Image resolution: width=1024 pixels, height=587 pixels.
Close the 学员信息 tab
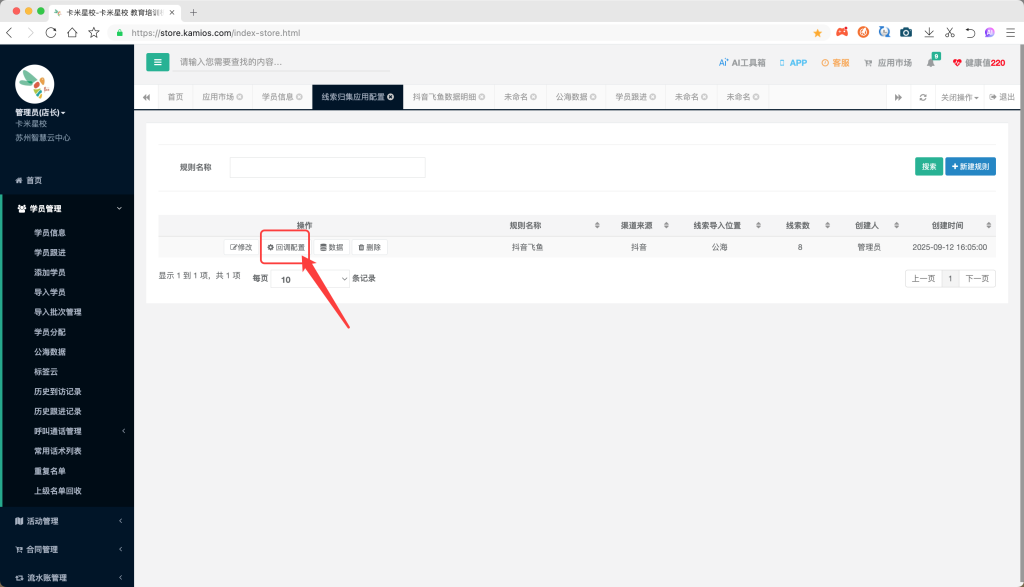pyautogui.click(x=299, y=97)
